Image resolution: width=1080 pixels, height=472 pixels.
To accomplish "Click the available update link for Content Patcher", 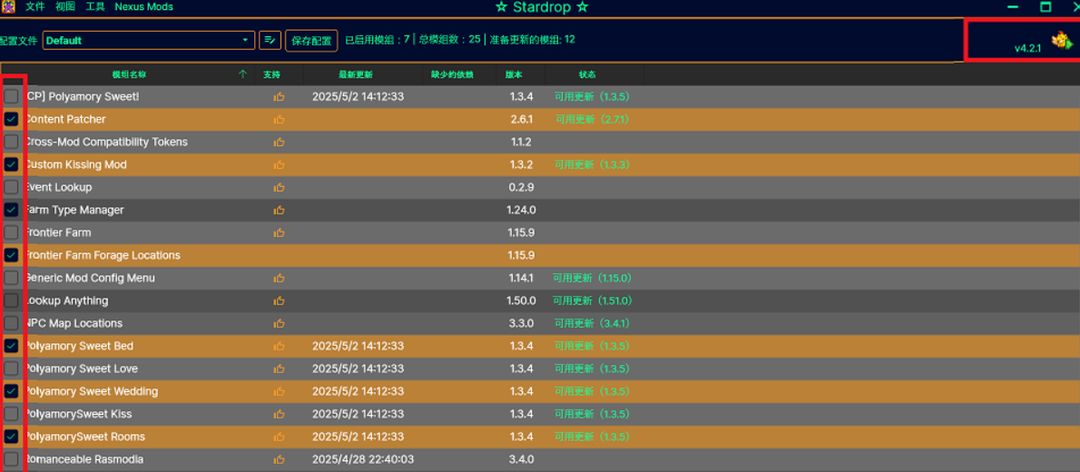I will click(x=592, y=119).
